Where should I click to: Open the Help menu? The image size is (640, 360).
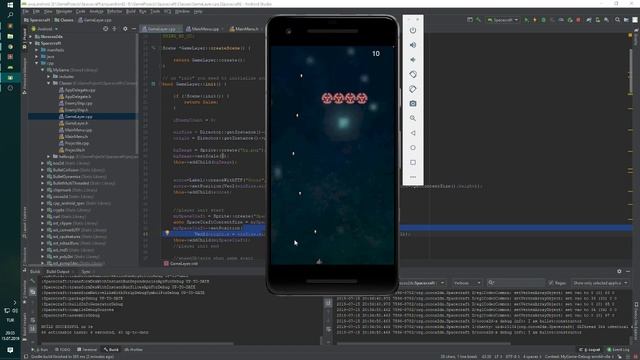(198, 11)
